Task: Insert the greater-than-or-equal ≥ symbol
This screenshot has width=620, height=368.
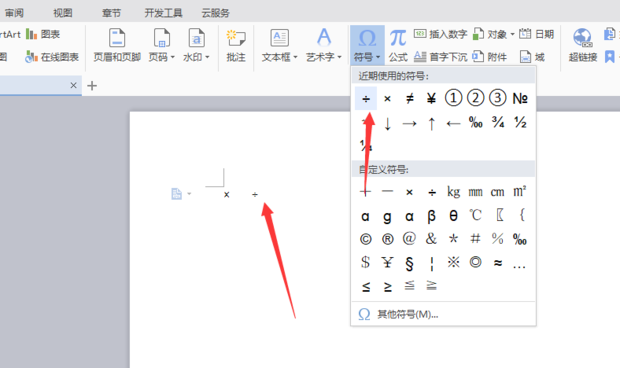Action: click(x=388, y=286)
